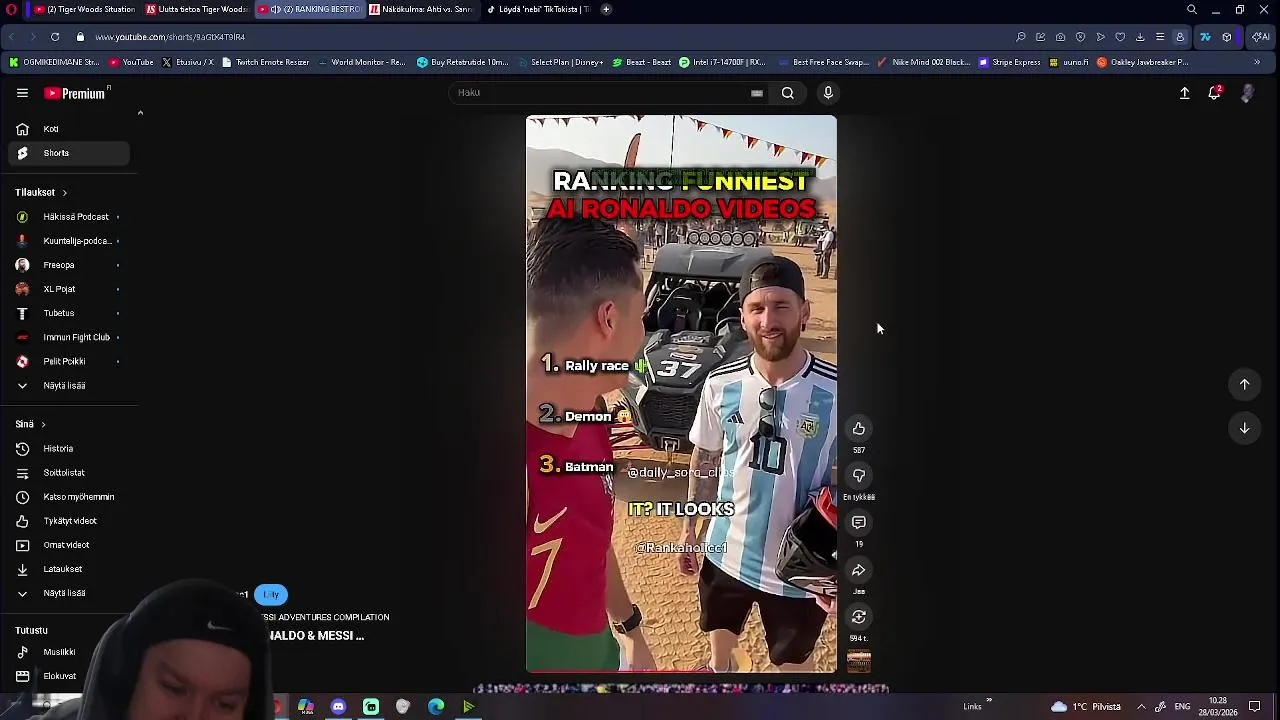Open XL Pojat channel

point(70,289)
